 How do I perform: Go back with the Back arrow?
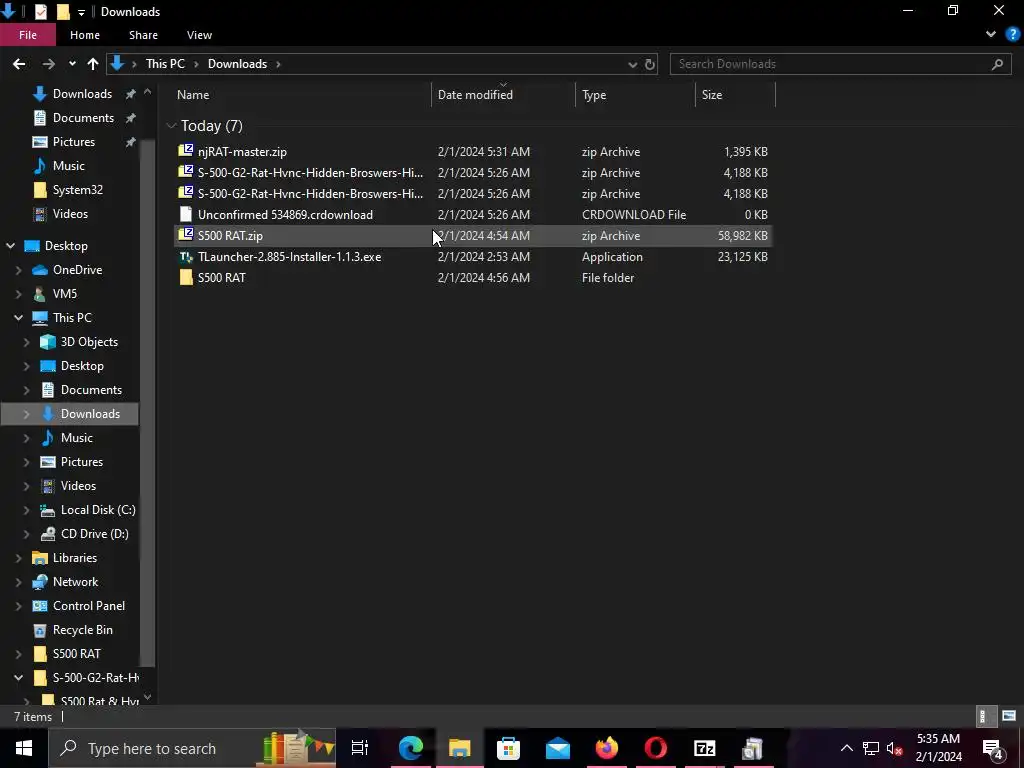19,64
